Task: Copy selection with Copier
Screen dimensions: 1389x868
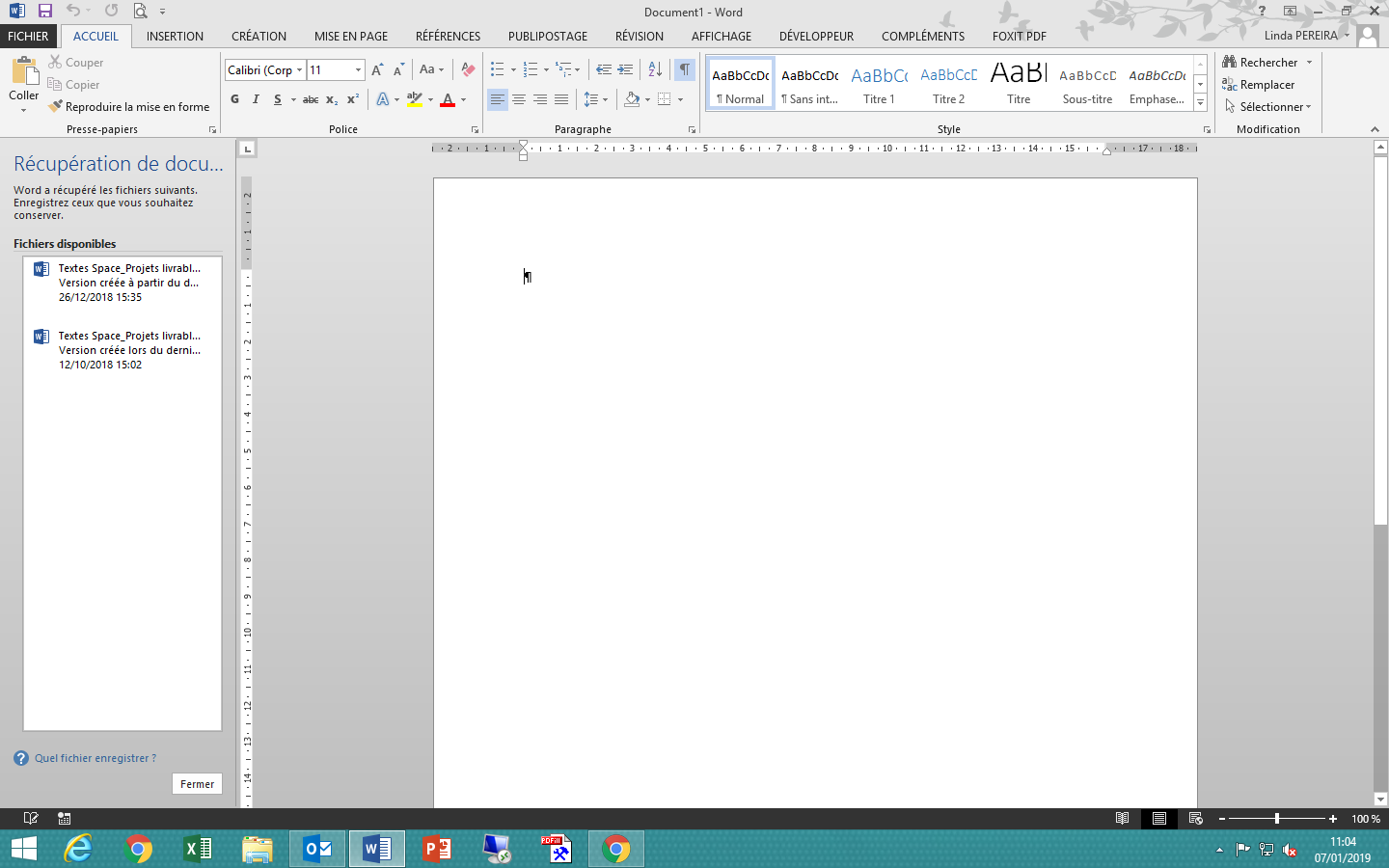Action: coord(74,85)
